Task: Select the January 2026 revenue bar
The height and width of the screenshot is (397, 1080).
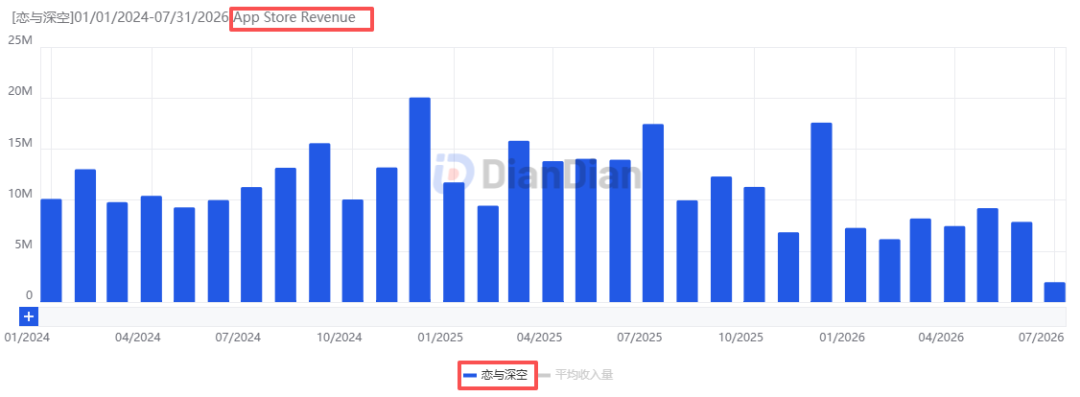Action: pos(855,265)
